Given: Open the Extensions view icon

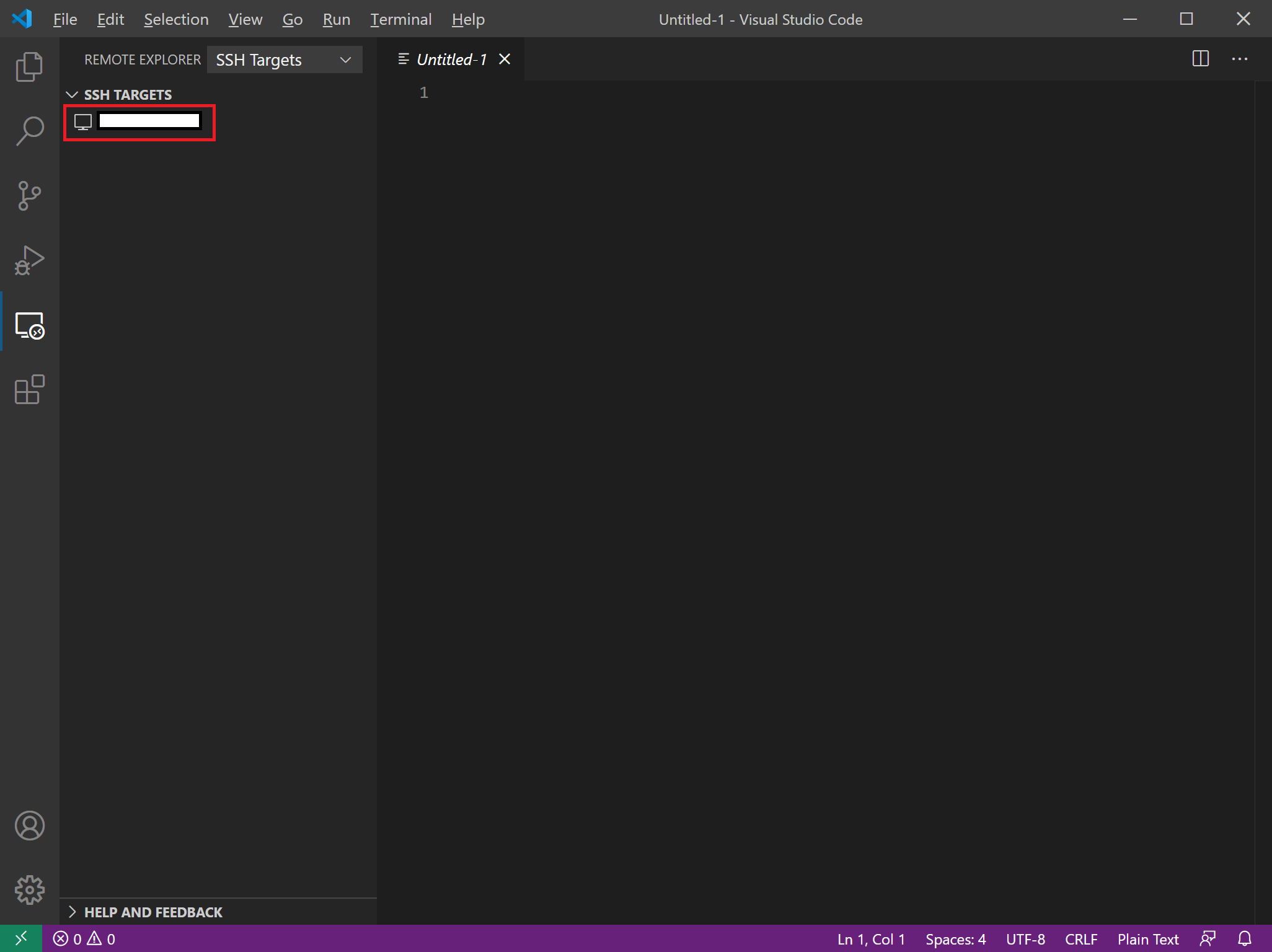Looking at the screenshot, I should pos(29,390).
